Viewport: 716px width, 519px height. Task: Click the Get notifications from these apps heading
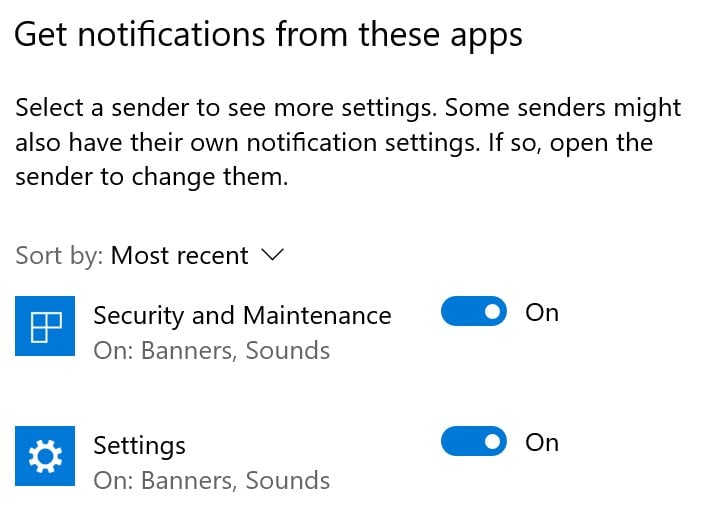point(268,36)
